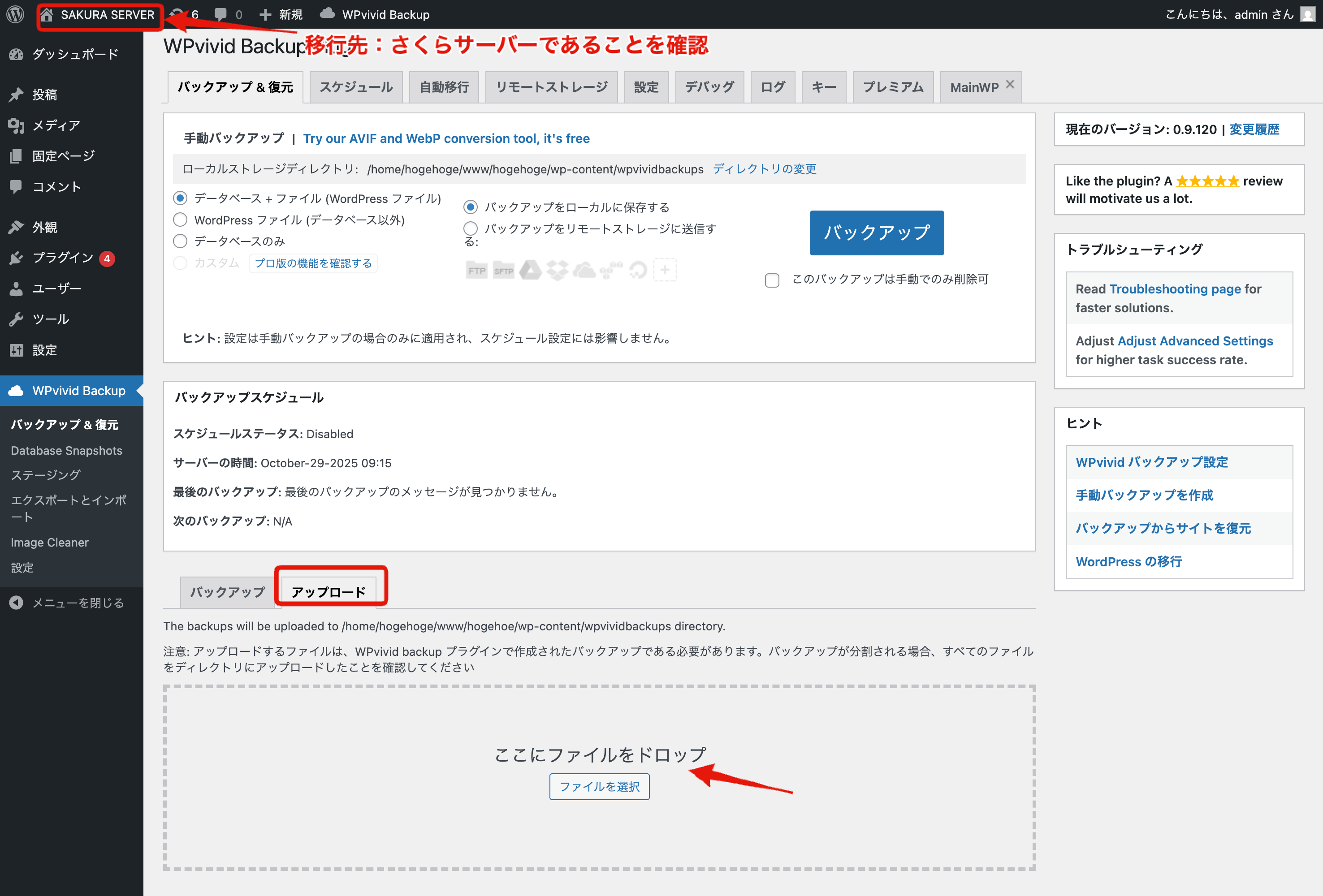Image resolution: width=1323 pixels, height=896 pixels.
Task: Click the blue バックアップ button
Action: coord(876,233)
